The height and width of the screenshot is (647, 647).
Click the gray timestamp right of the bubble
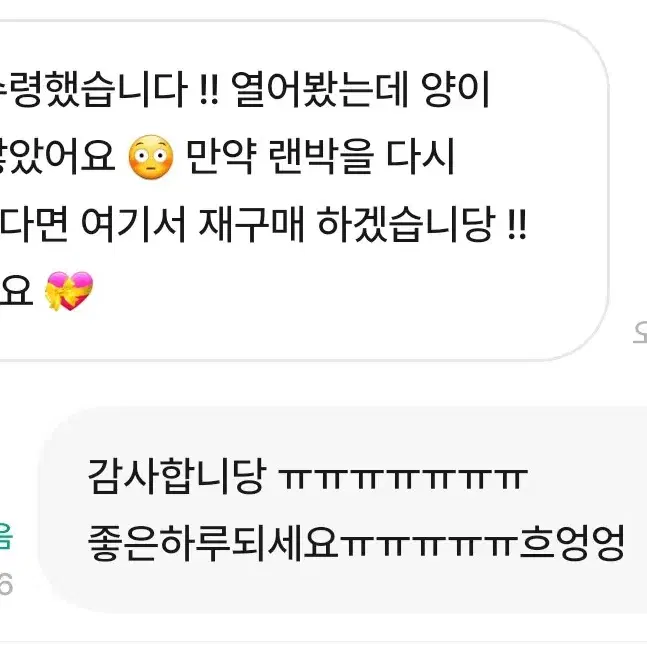(640, 332)
